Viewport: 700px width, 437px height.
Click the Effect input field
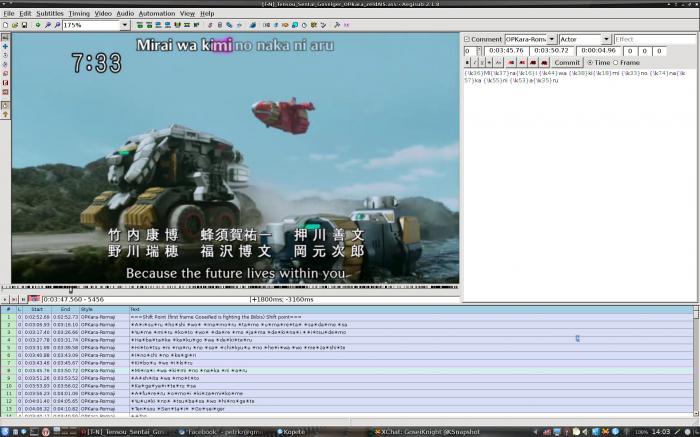coord(655,39)
